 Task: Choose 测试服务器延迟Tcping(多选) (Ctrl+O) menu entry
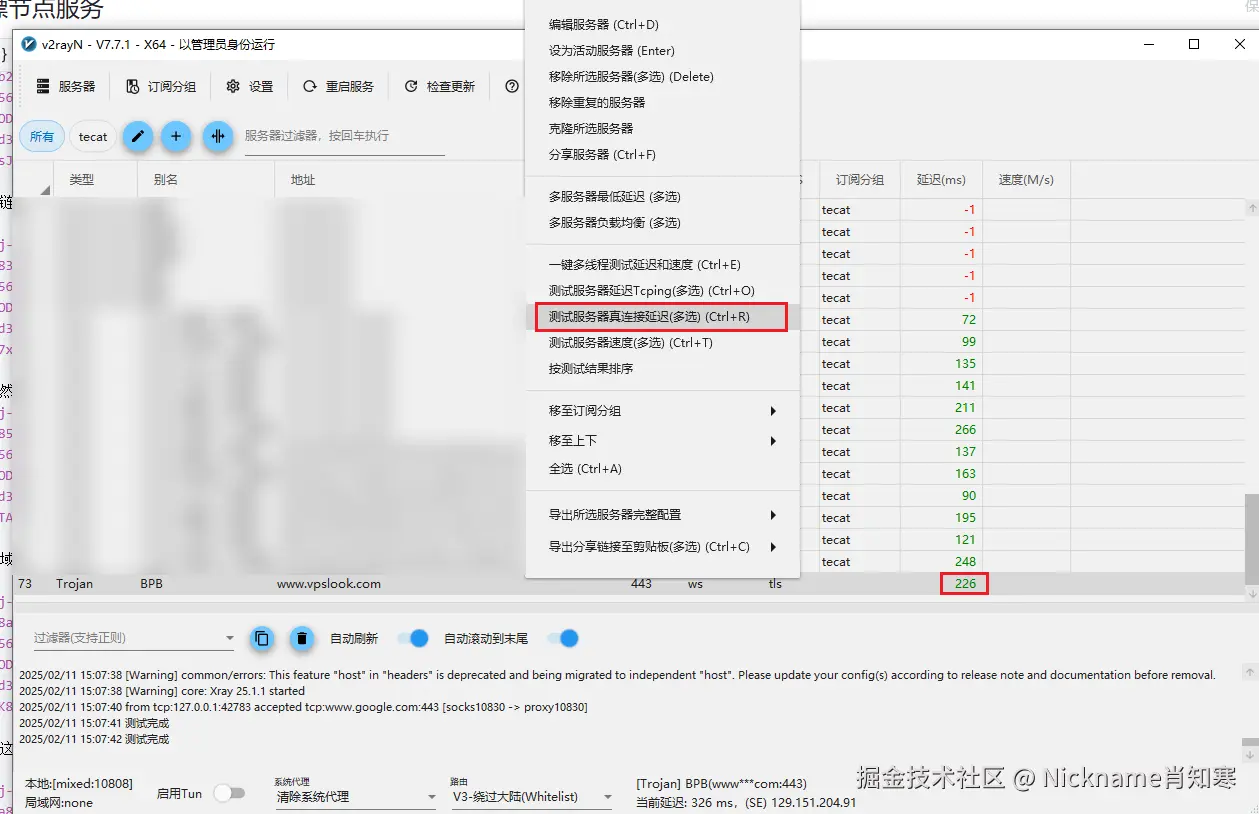coord(662,291)
